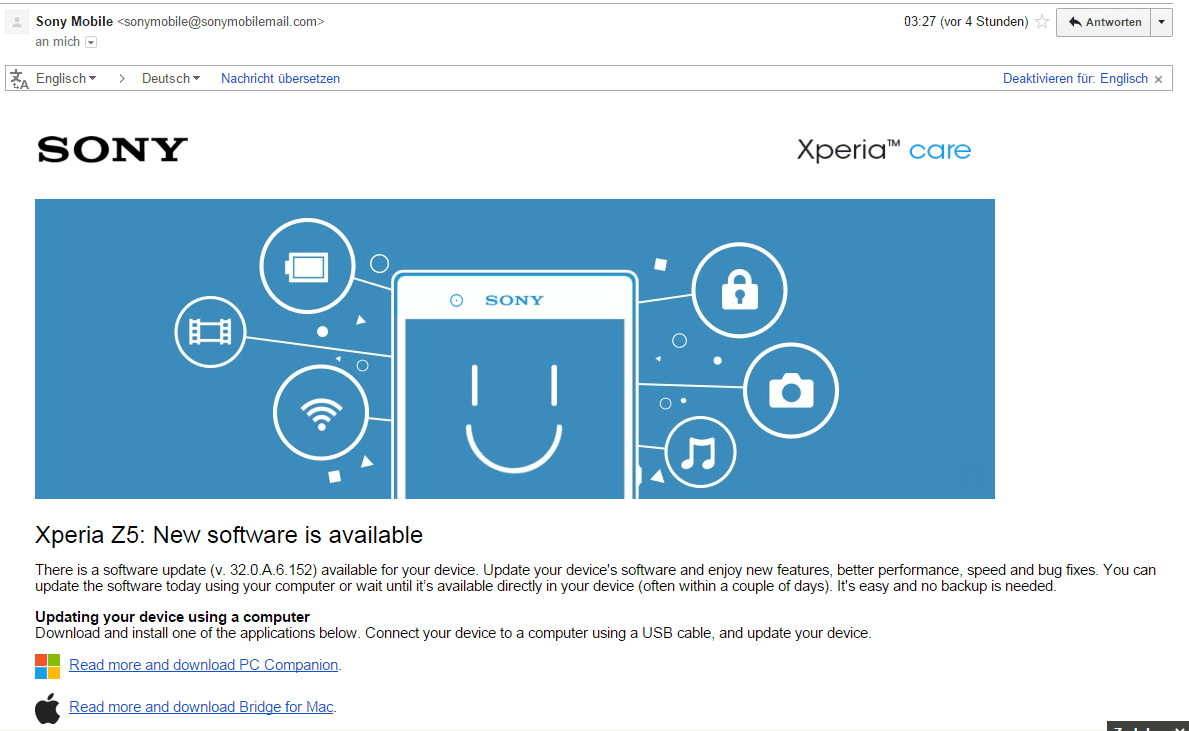Click the battery icon in the banner
This screenshot has width=1189, height=731.
307,266
